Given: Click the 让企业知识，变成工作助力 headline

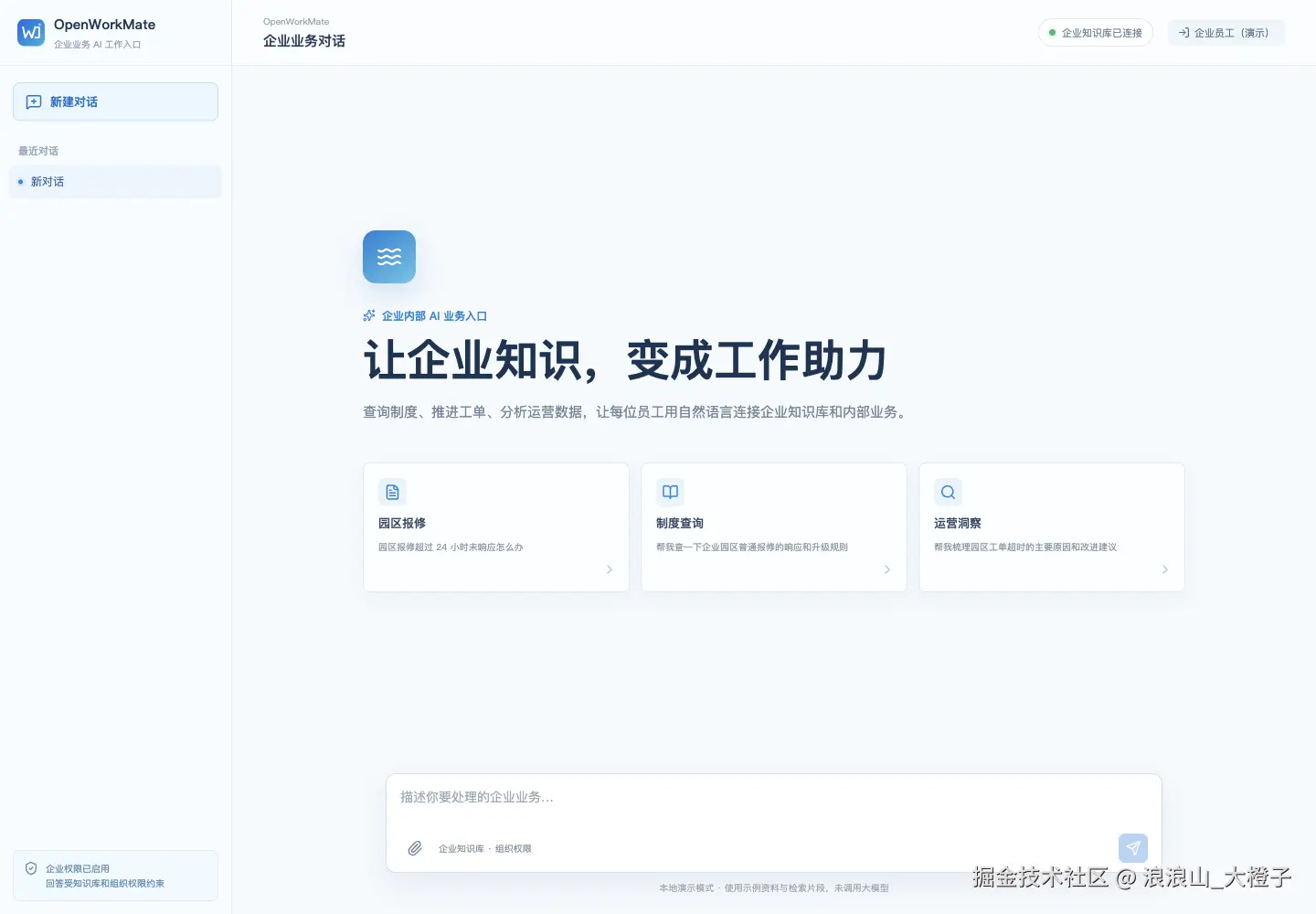Looking at the screenshot, I should [626, 360].
